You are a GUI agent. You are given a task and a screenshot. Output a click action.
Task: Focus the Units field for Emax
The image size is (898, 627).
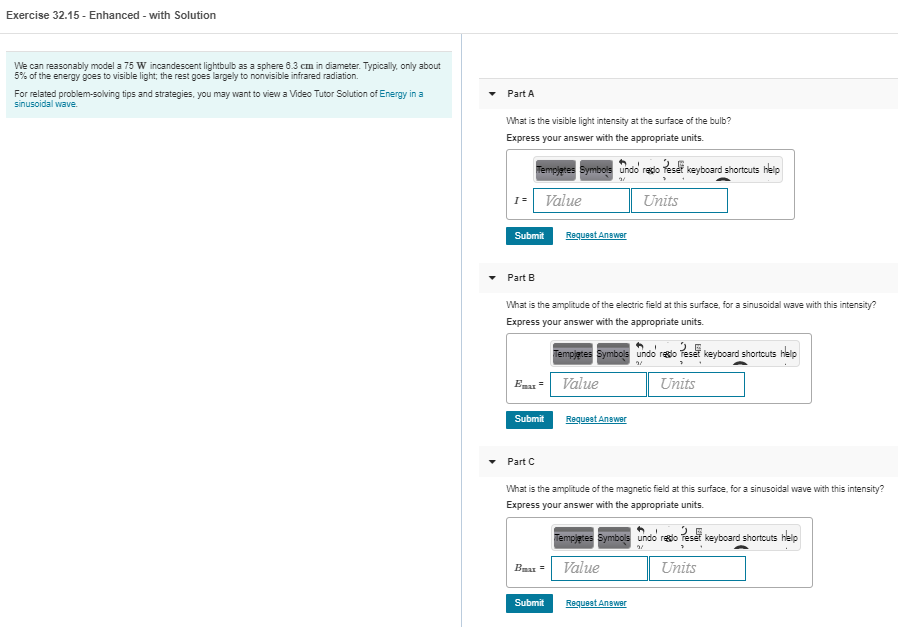(x=696, y=384)
